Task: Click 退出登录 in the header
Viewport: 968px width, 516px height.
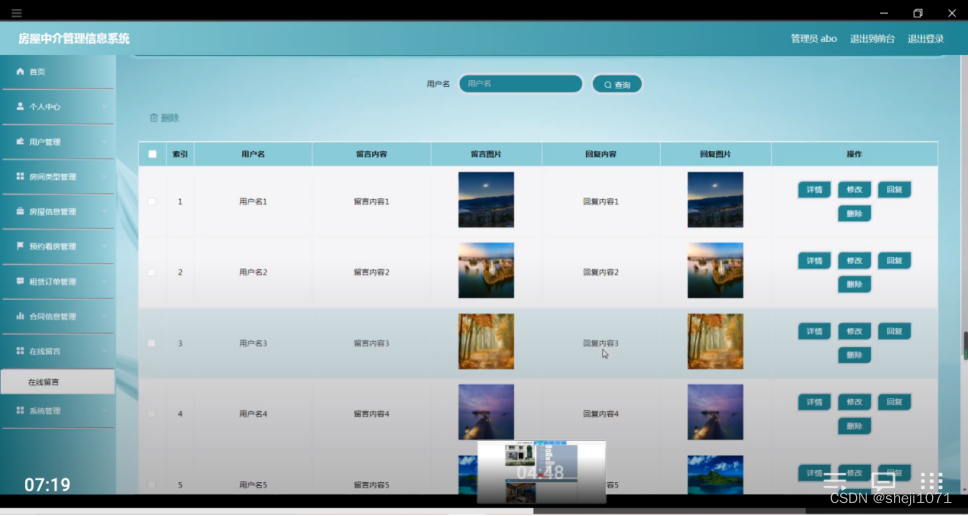Action: coord(925,39)
